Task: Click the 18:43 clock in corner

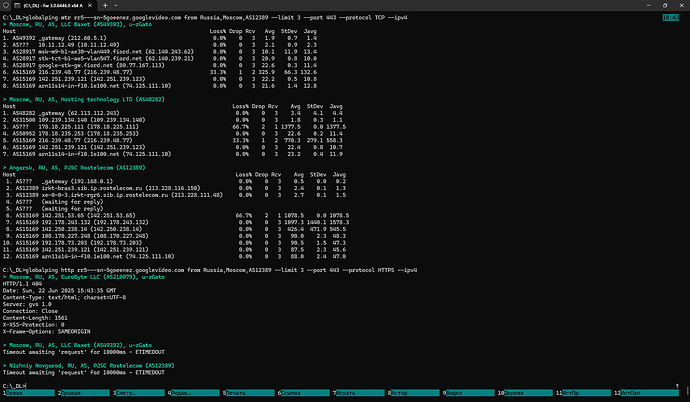Action: tap(671, 18)
